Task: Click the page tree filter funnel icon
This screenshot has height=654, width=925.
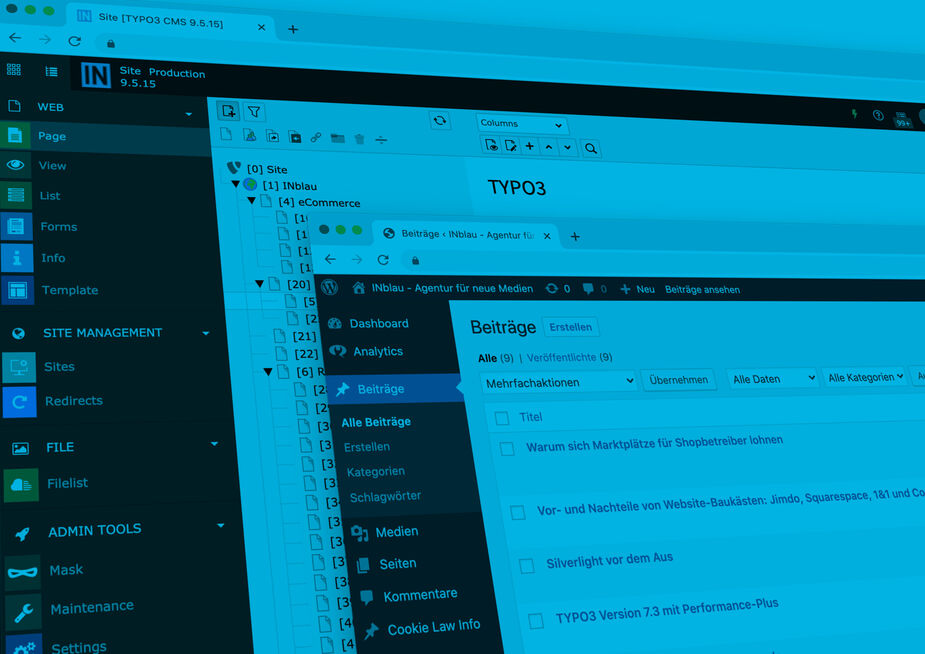Action: pos(254,111)
